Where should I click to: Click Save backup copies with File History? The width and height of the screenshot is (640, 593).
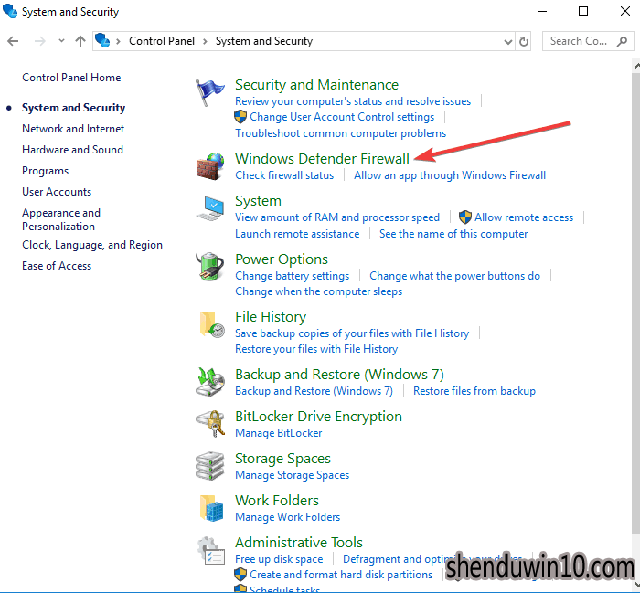pos(352,333)
